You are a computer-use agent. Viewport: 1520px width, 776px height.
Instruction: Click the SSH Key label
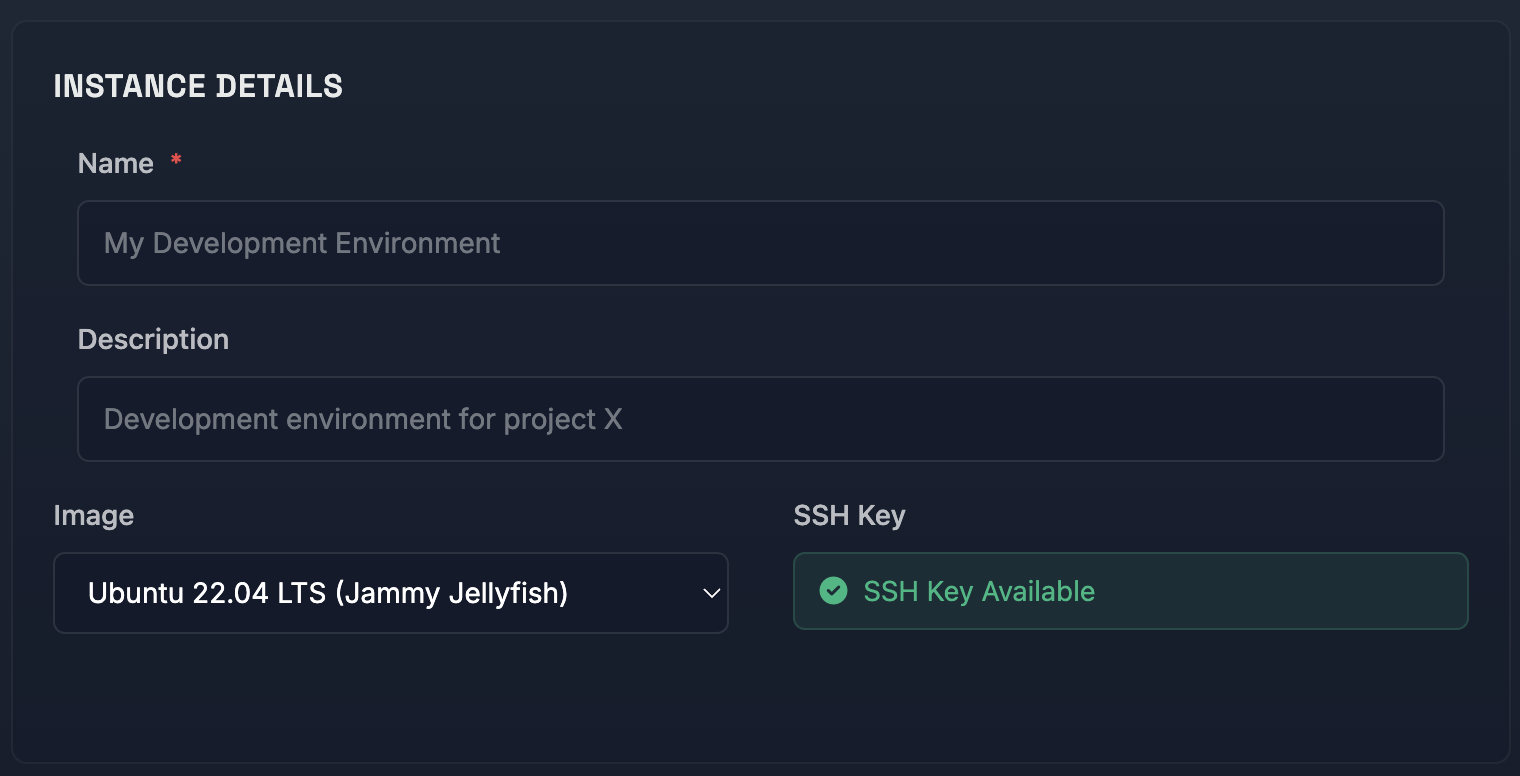[849, 515]
